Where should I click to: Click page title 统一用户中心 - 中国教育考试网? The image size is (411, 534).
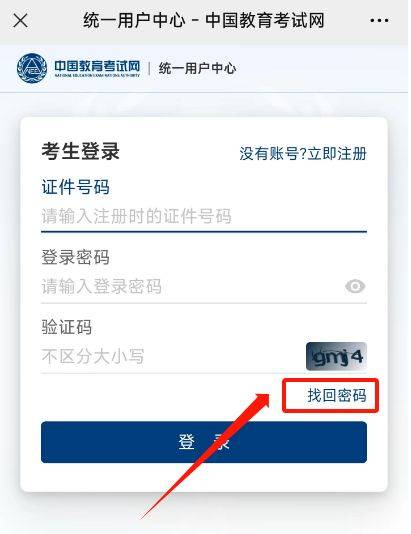click(204, 20)
